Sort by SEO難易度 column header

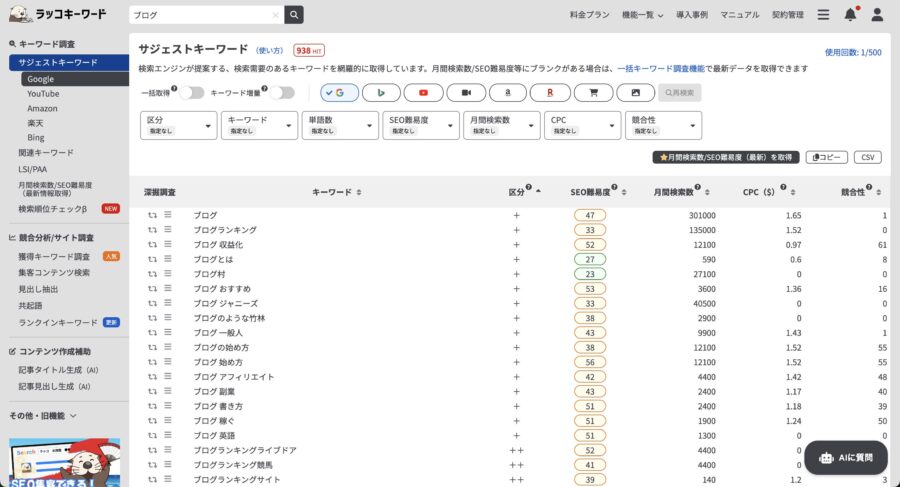[598, 192]
